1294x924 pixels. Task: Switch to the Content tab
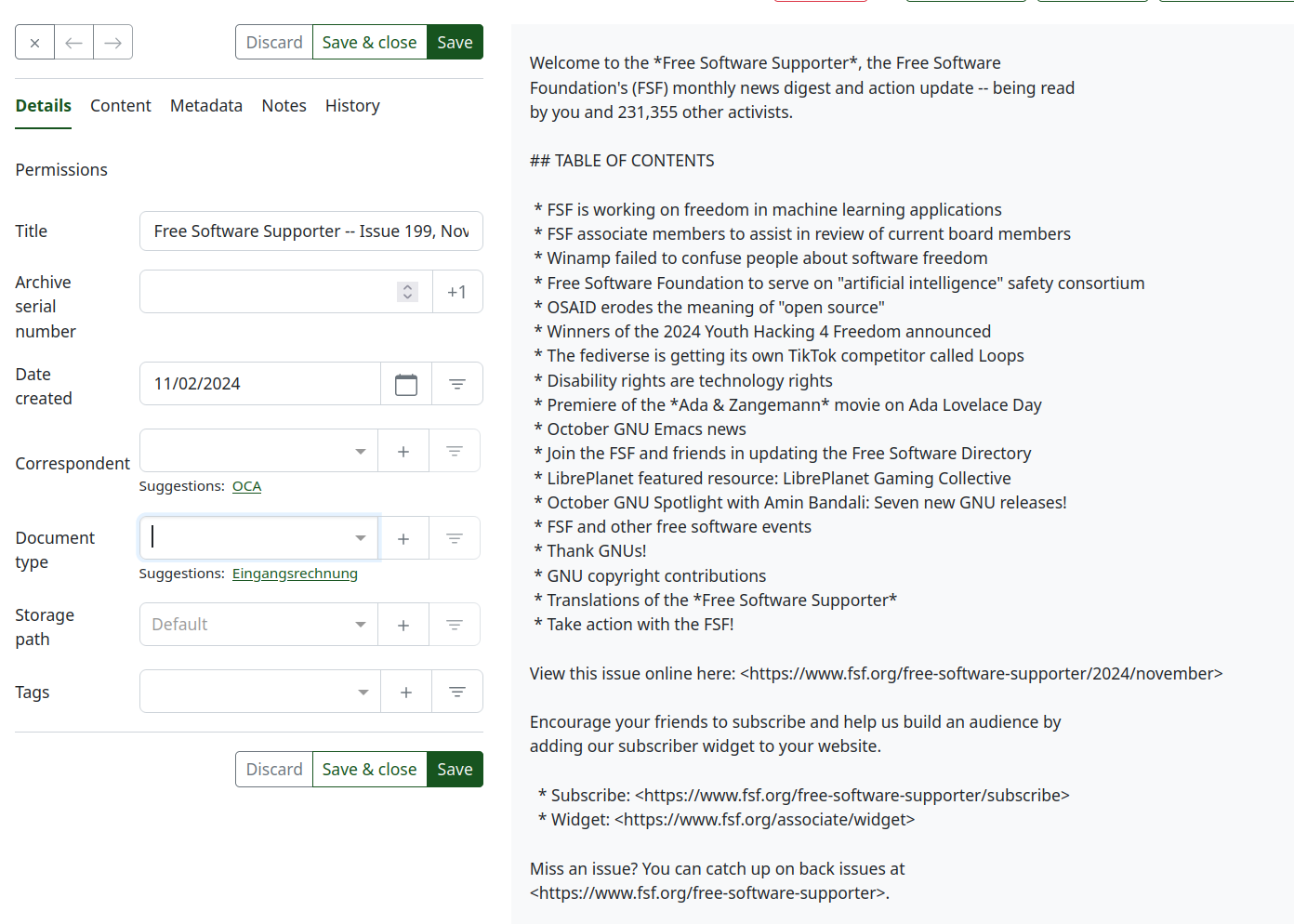click(120, 106)
